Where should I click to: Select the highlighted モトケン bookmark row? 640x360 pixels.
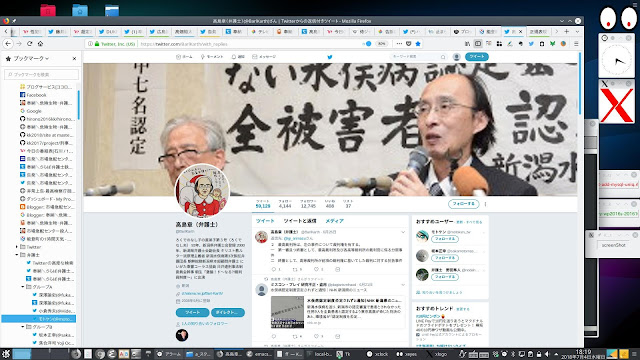tap(38, 319)
